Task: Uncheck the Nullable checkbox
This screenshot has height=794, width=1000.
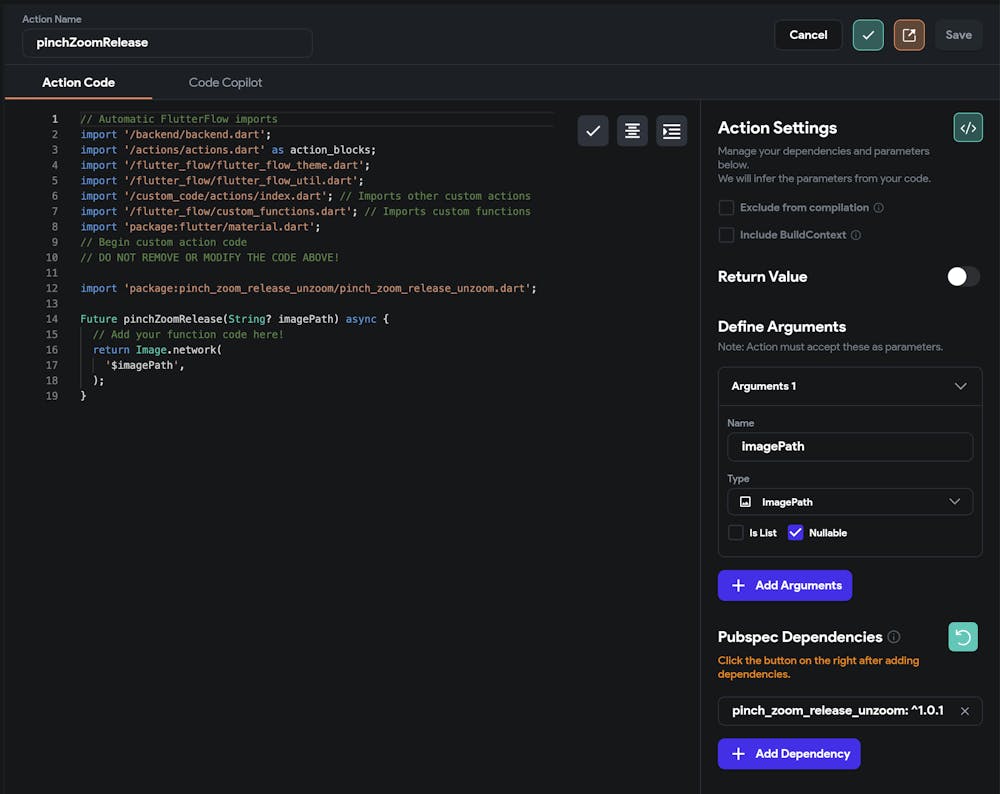Action: pyautogui.click(x=795, y=533)
